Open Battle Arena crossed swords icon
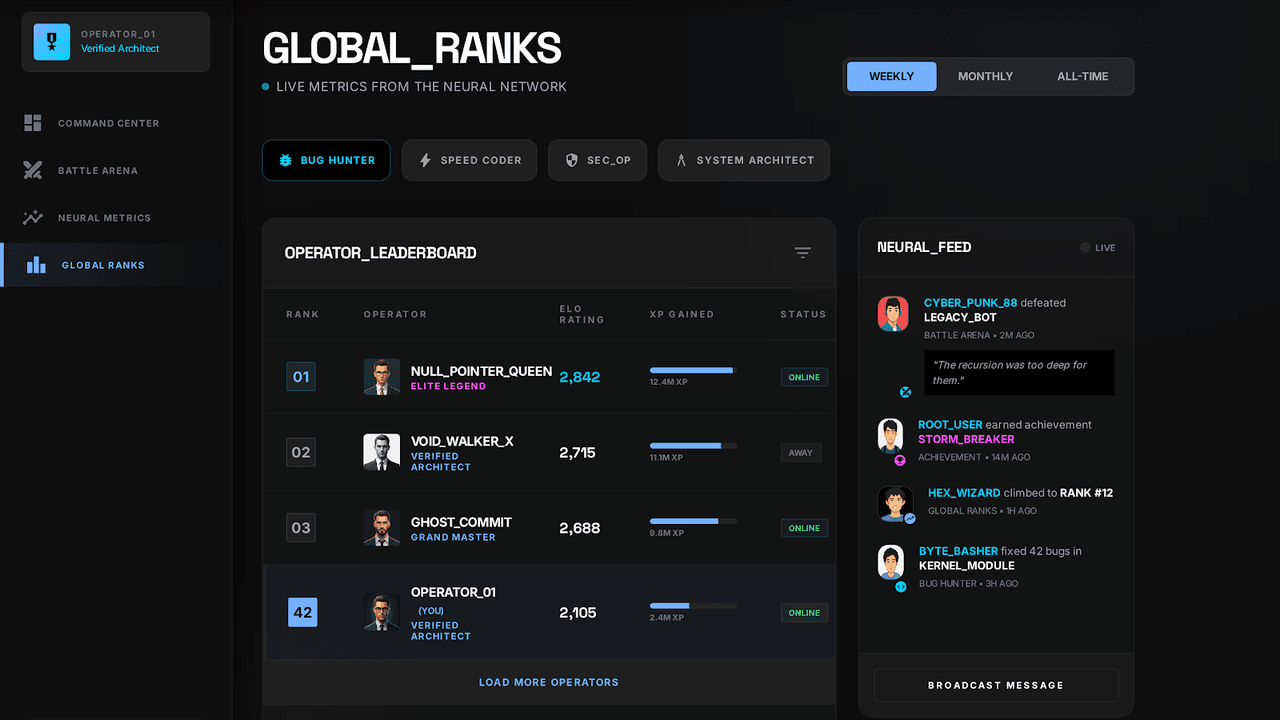This screenshot has width=1280, height=720. coord(33,170)
